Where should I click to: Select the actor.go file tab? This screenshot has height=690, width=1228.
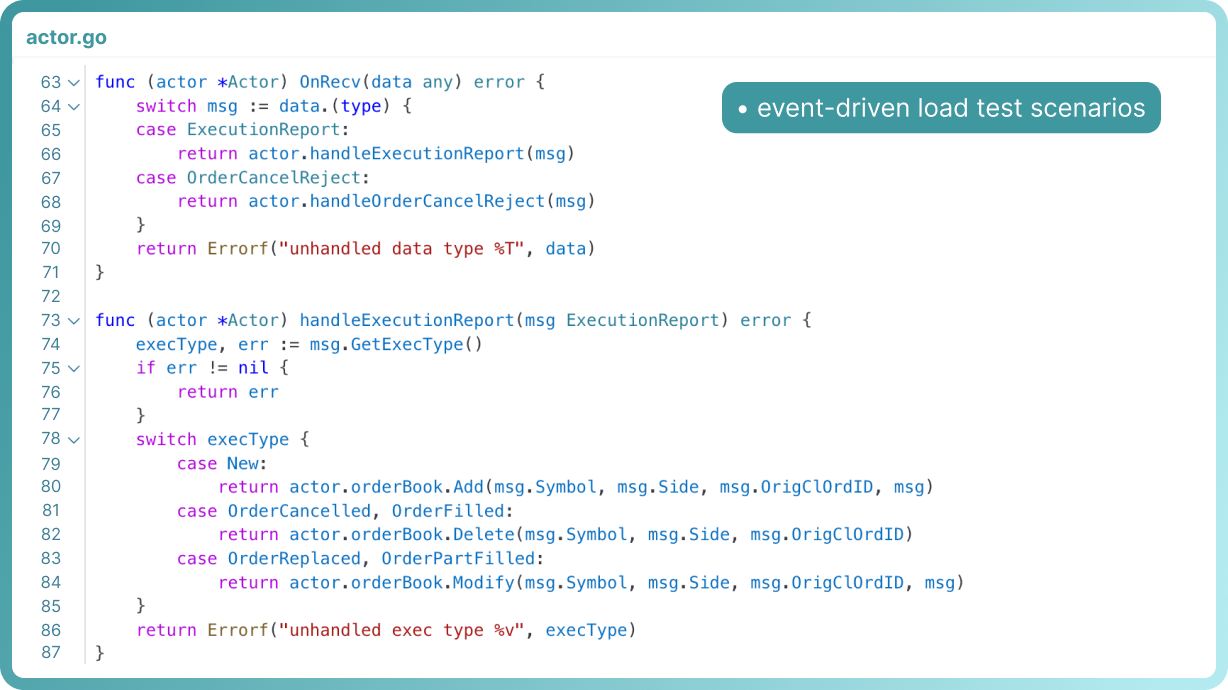coord(66,38)
